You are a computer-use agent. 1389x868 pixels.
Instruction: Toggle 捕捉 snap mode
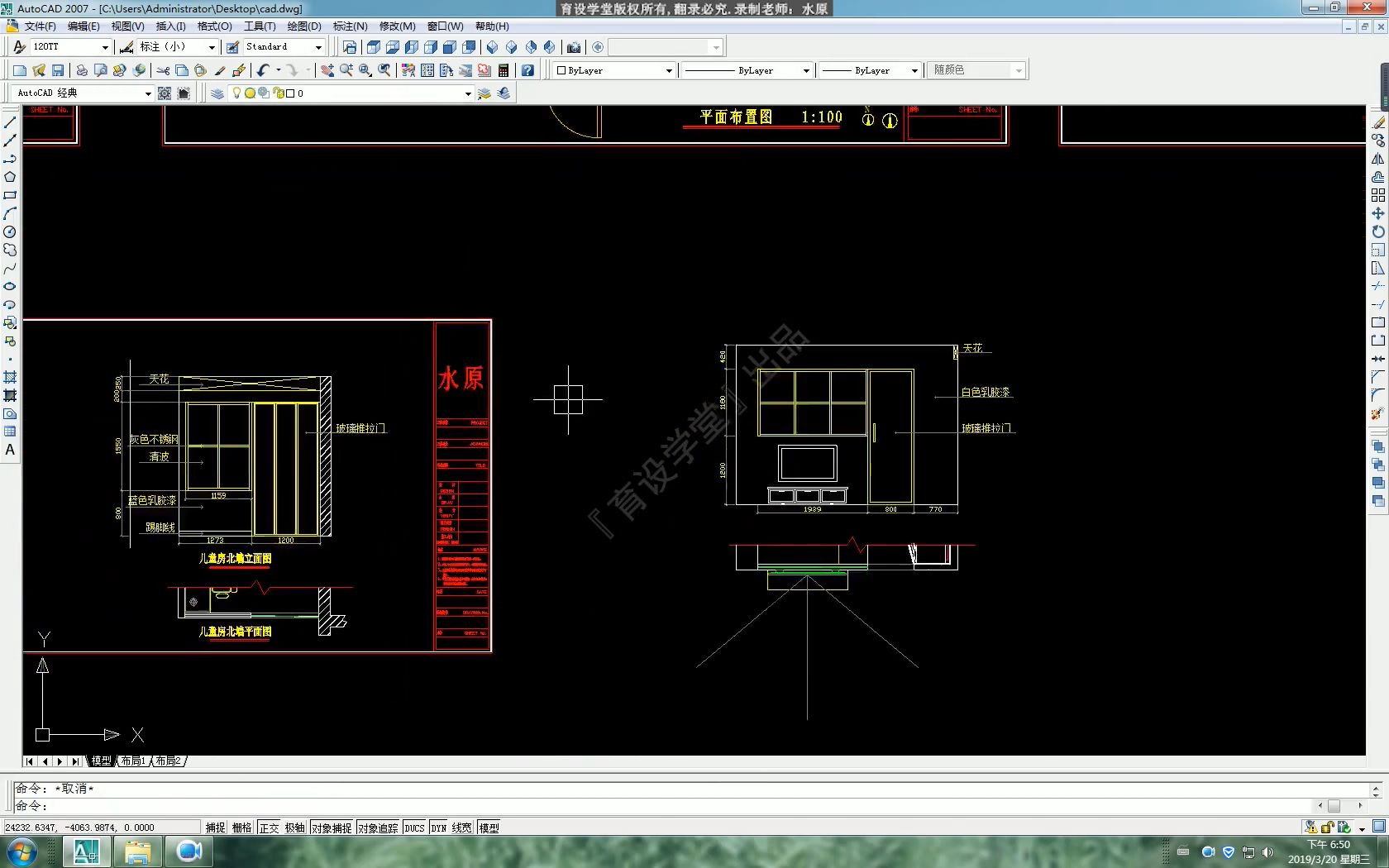coord(216,827)
